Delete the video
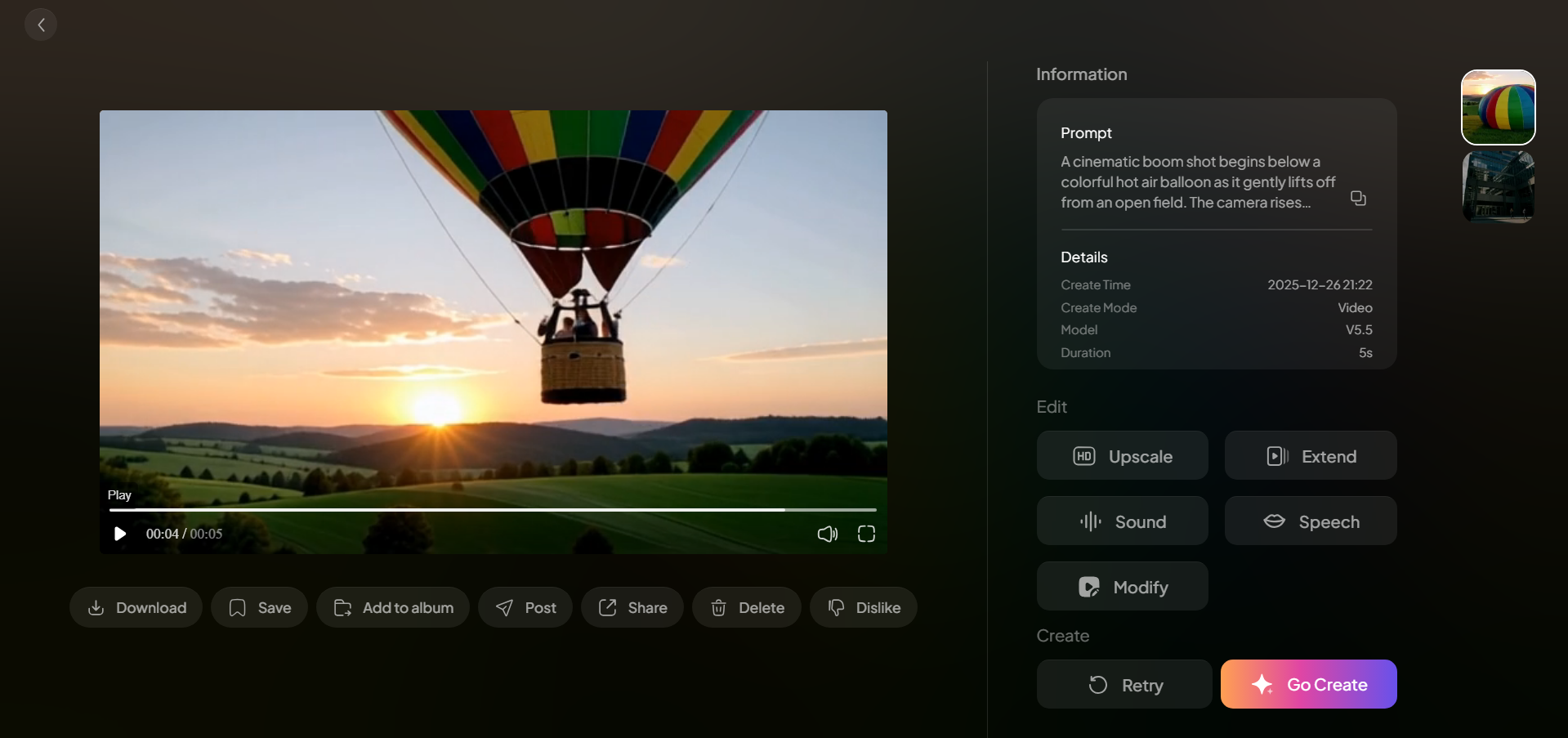The width and height of the screenshot is (1568, 738). click(x=747, y=607)
